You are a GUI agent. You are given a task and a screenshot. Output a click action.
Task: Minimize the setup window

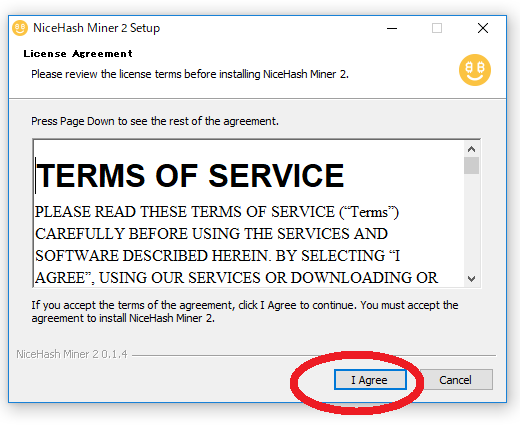(392, 28)
